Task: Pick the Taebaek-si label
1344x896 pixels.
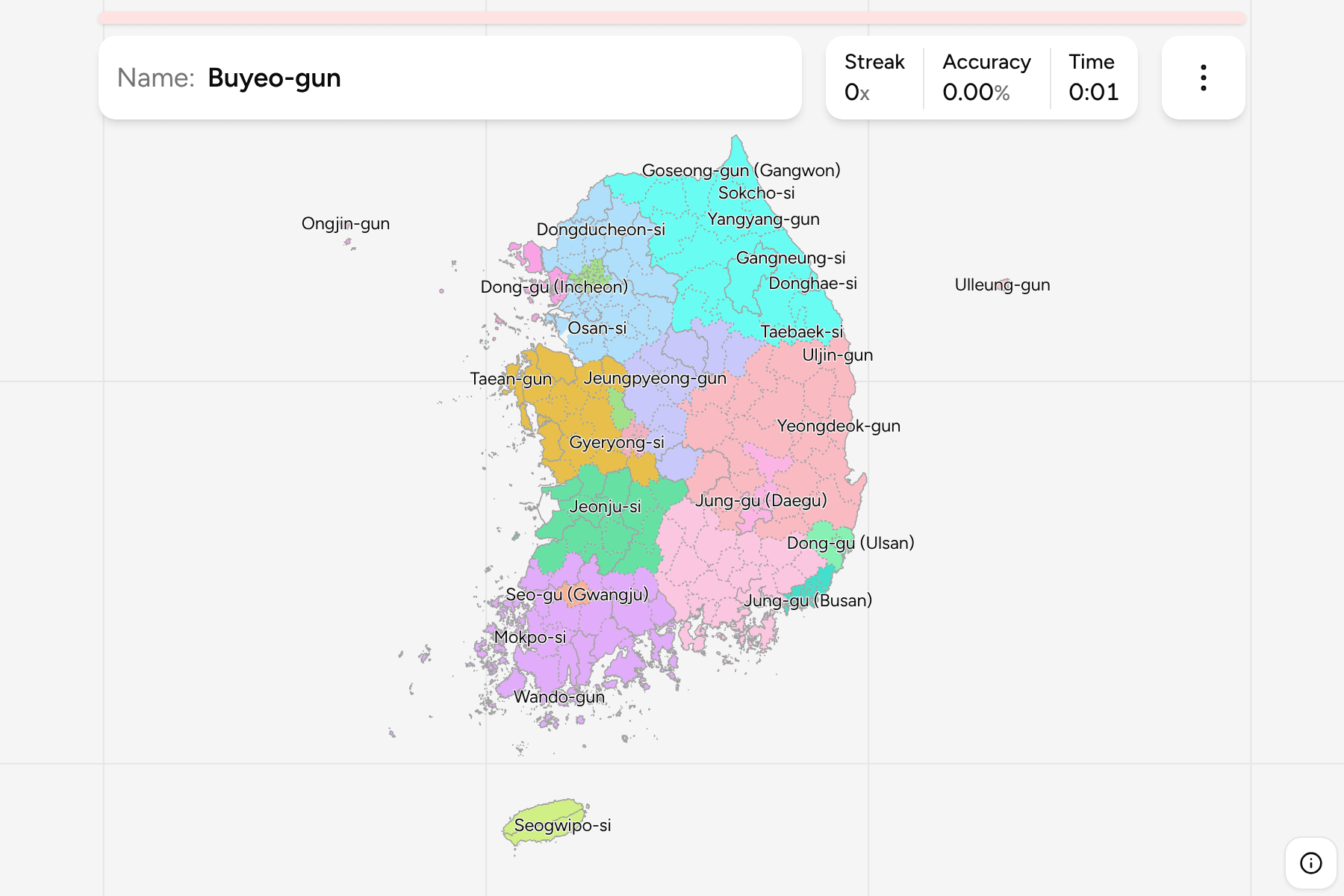Action: (802, 332)
